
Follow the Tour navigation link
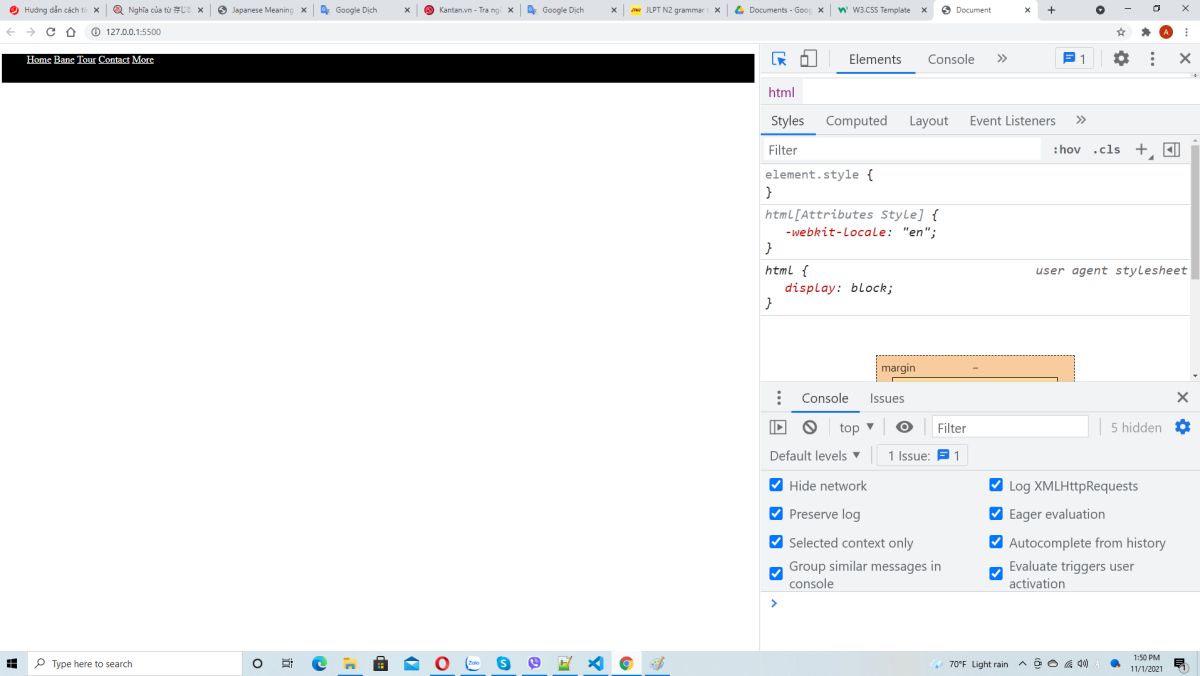pyautogui.click(x=87, y=60)
